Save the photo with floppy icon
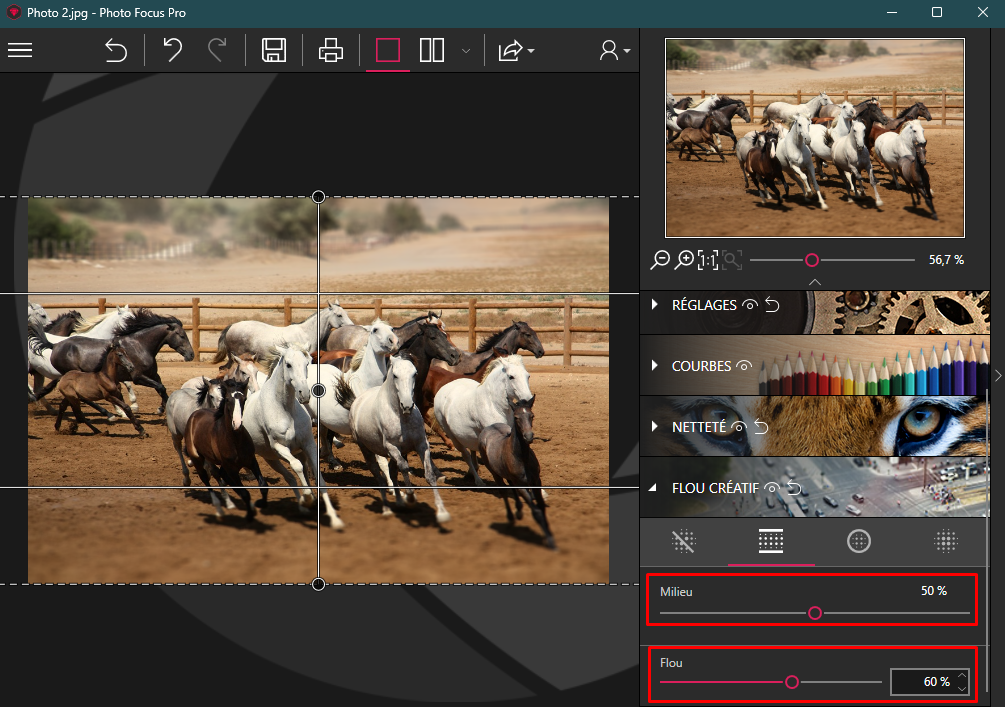Image resolution: width=1005 pixels, height=707 pixels. [x=274, y=50]
